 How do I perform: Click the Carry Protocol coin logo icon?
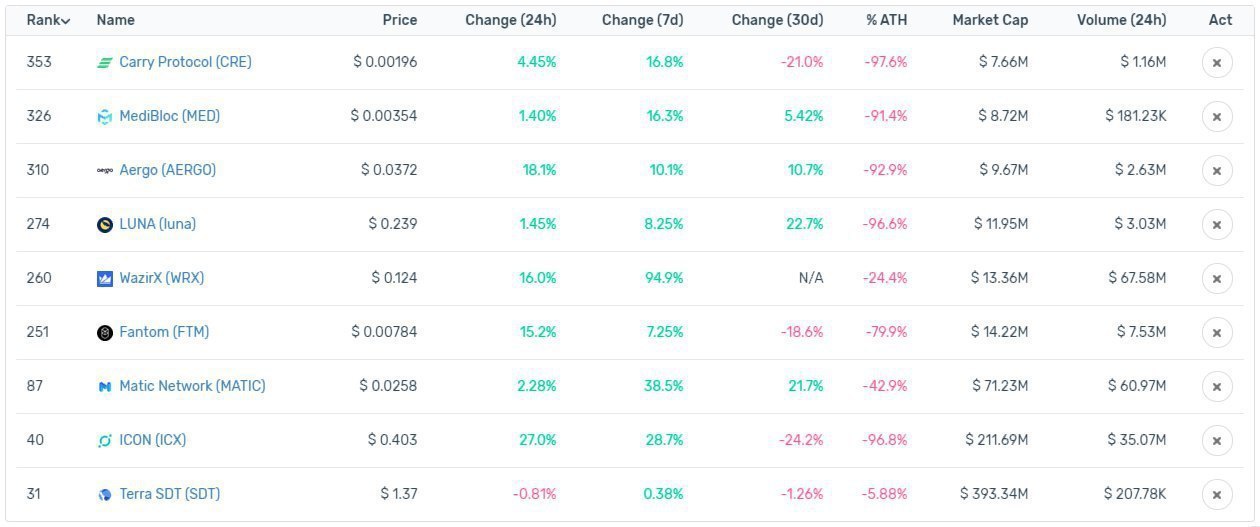point(105,63)
